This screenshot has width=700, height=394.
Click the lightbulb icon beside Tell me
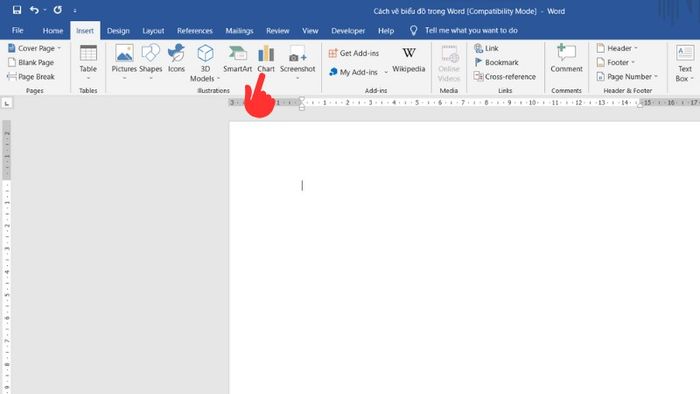(x=413, y=30)
